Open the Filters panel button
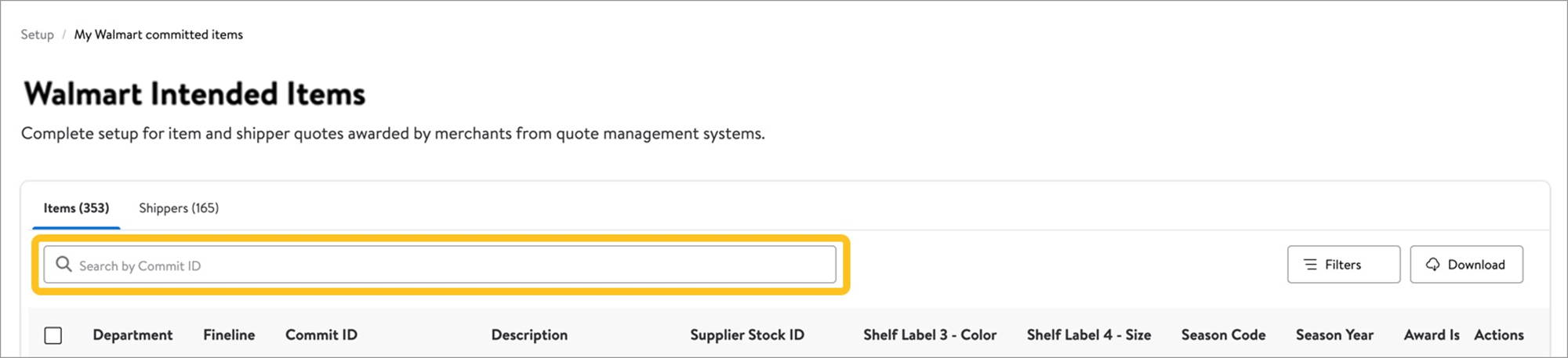This screenshot has width=1568, height=358. 1343,265
